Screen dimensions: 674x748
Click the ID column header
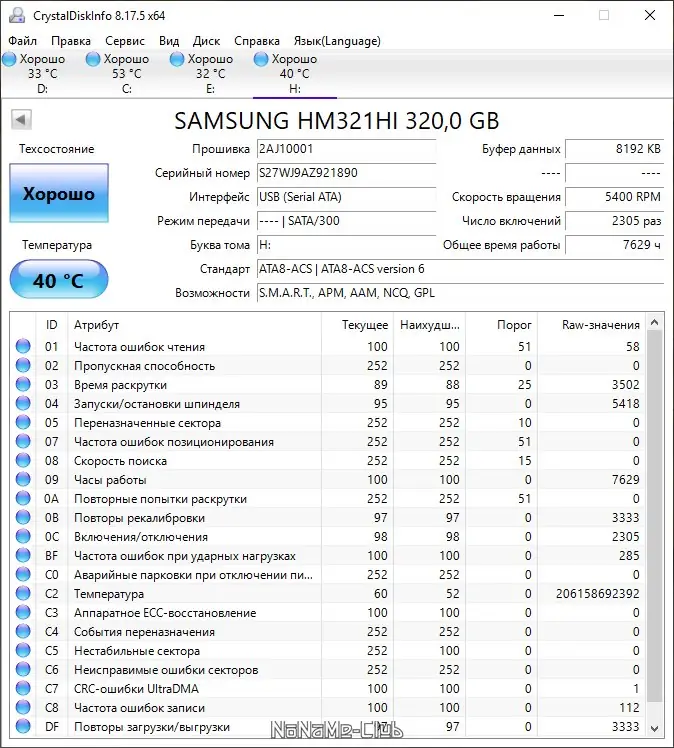(x=52, y=325)
